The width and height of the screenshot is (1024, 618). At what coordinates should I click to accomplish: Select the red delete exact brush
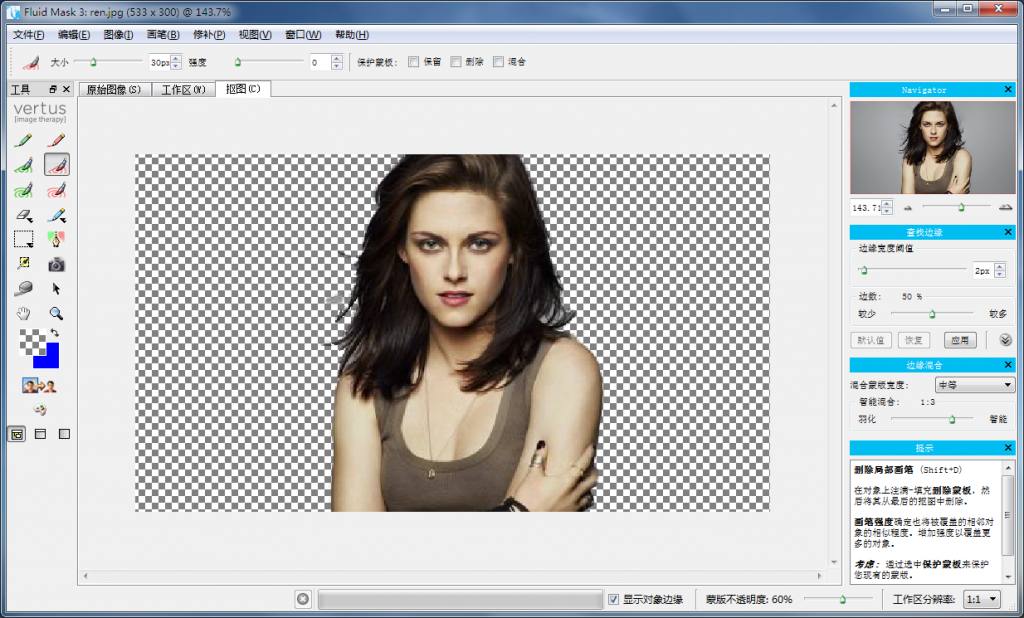(56, 140)
